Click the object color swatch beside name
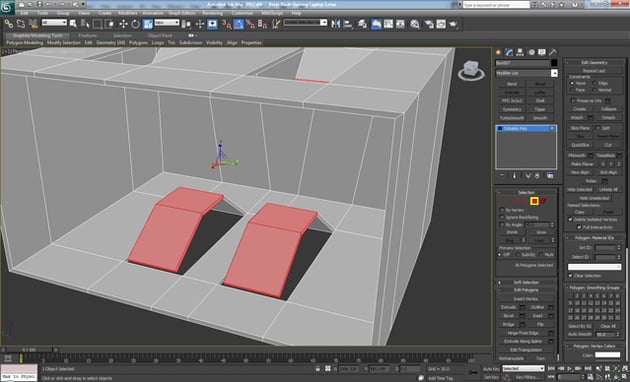Viewport: 630px width, 382px height. [x=554, y=63]
